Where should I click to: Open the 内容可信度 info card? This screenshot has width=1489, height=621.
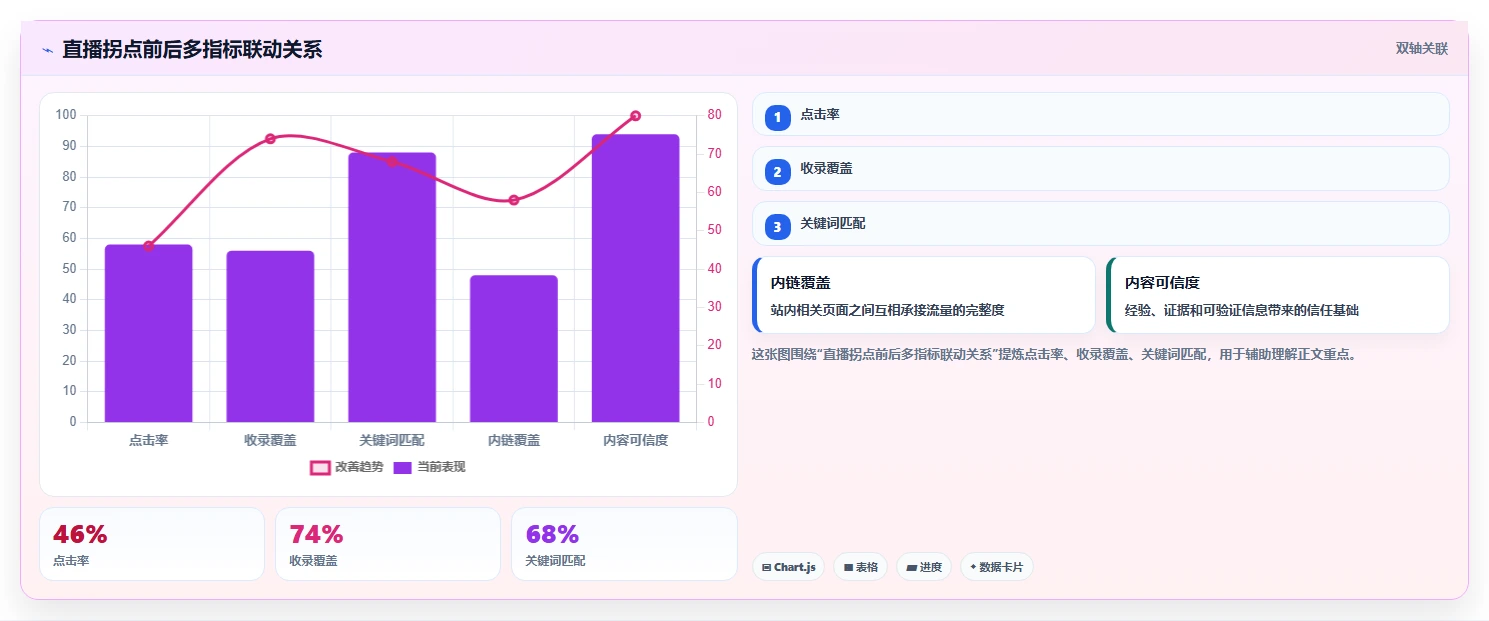tap(1278, 295)
